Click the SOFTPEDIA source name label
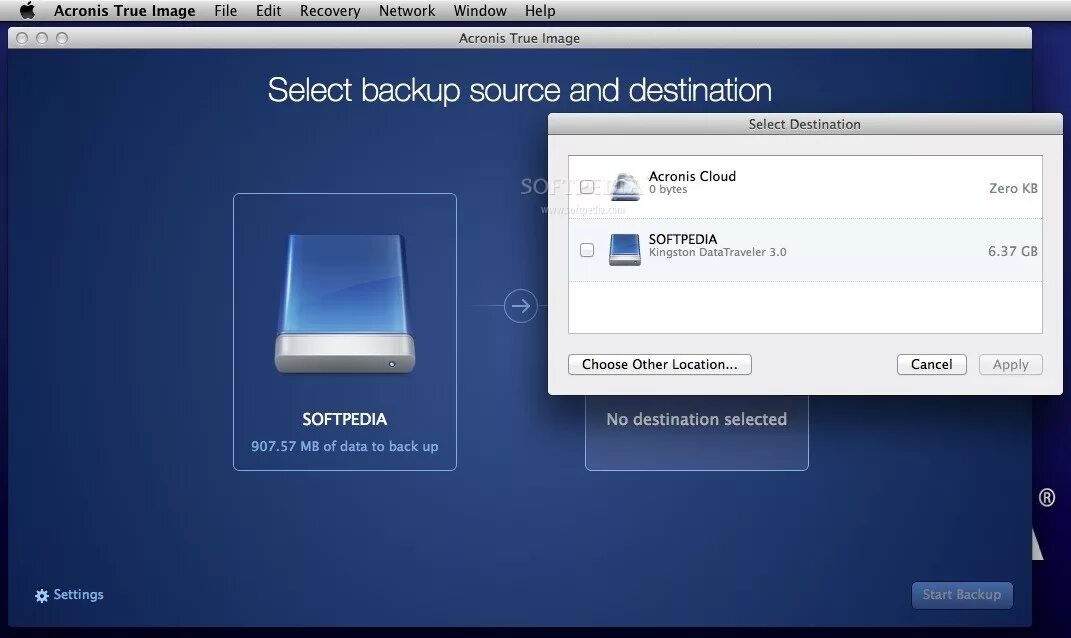 click(x=344, y=419)
